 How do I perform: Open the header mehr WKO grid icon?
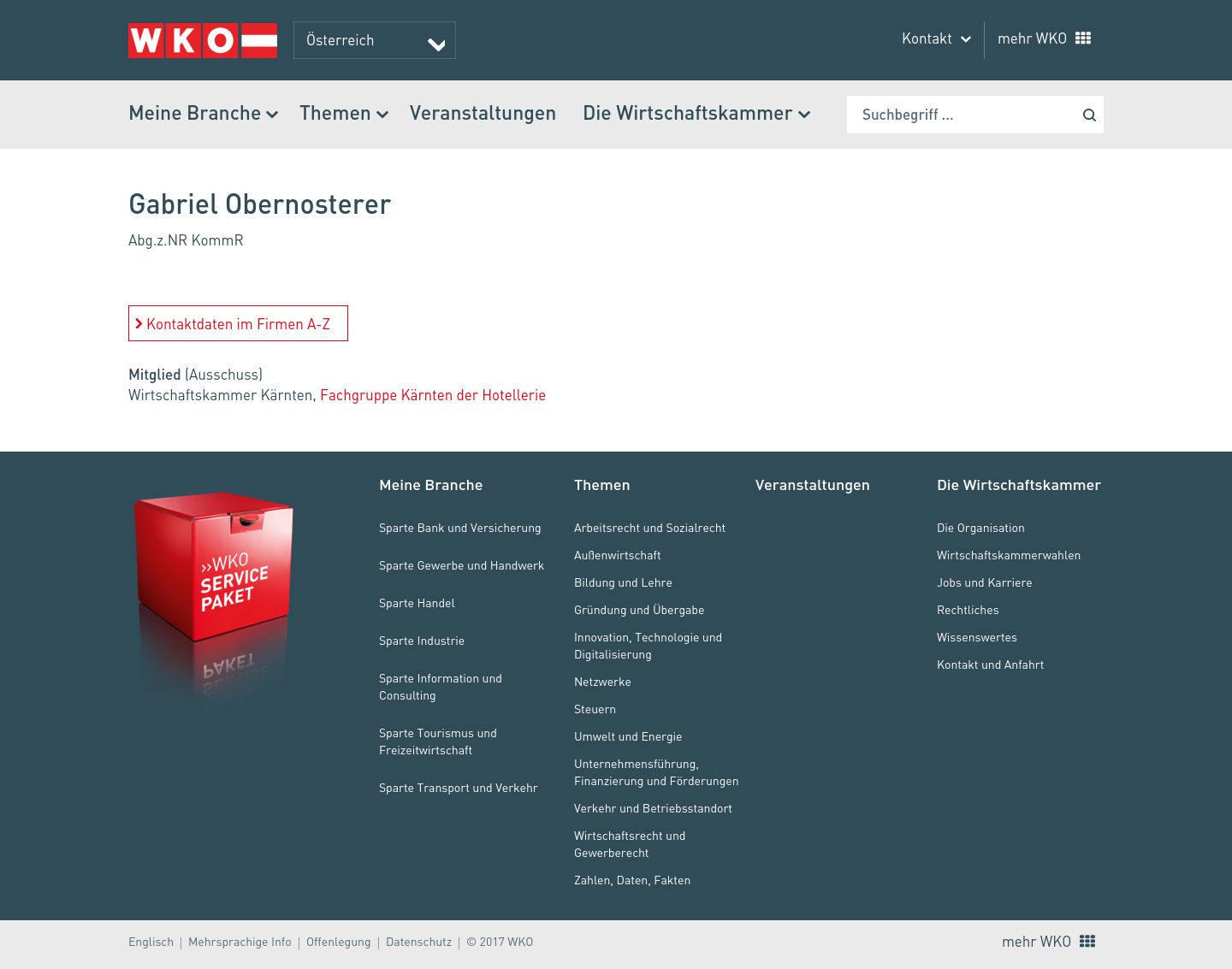(1083, 38)
